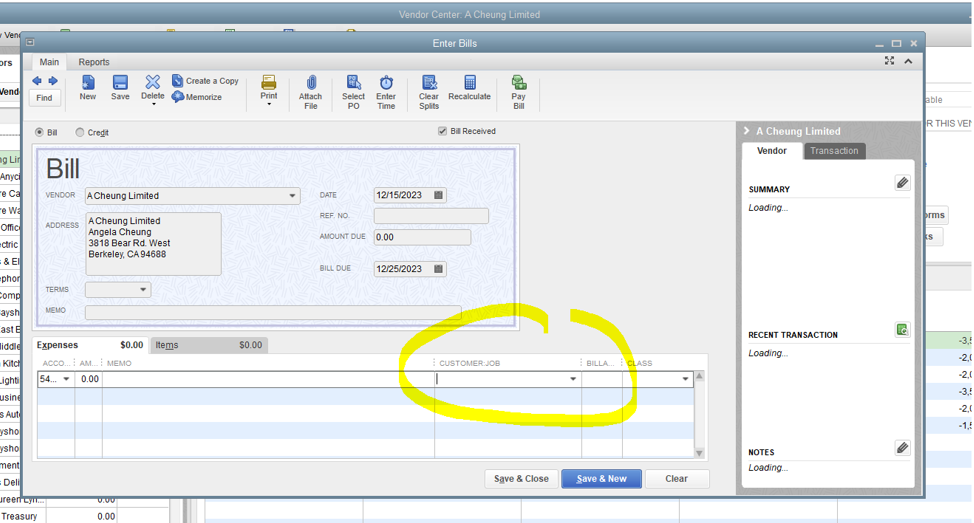This screenshot has height=523, width=974.
Task: Create a New bill from toolbar
Action: 88,88
